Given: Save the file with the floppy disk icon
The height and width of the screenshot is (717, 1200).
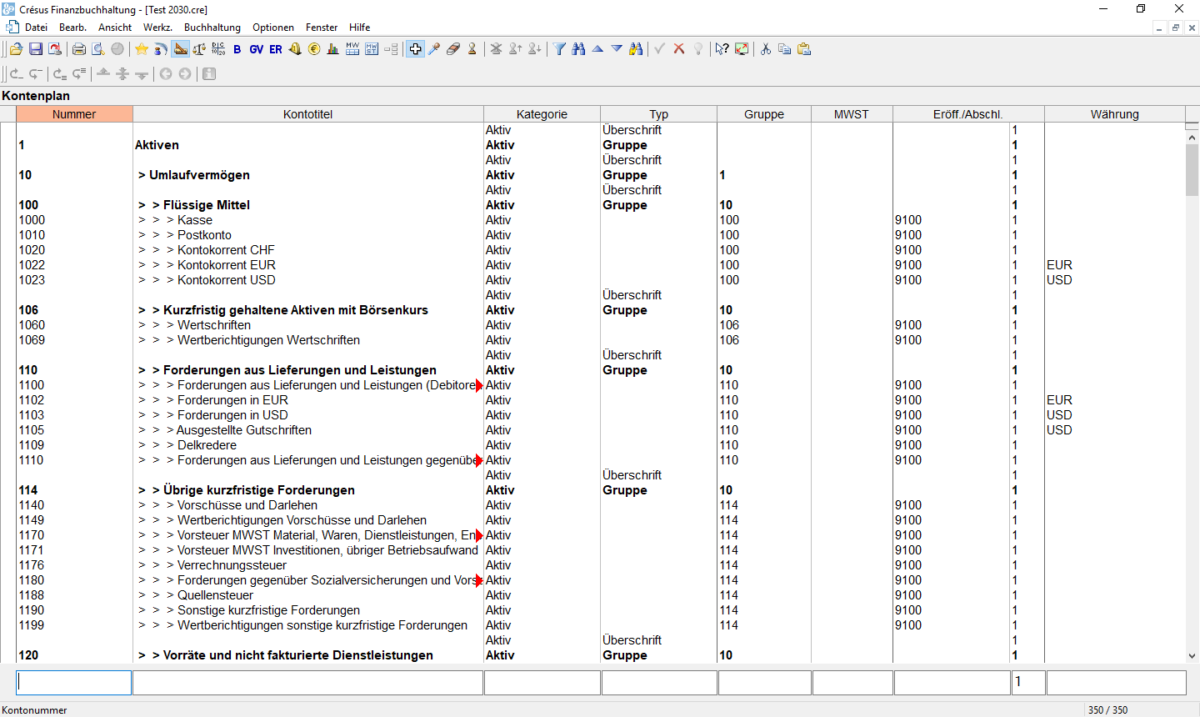Looking at the screenshot, I should [36, 49].
